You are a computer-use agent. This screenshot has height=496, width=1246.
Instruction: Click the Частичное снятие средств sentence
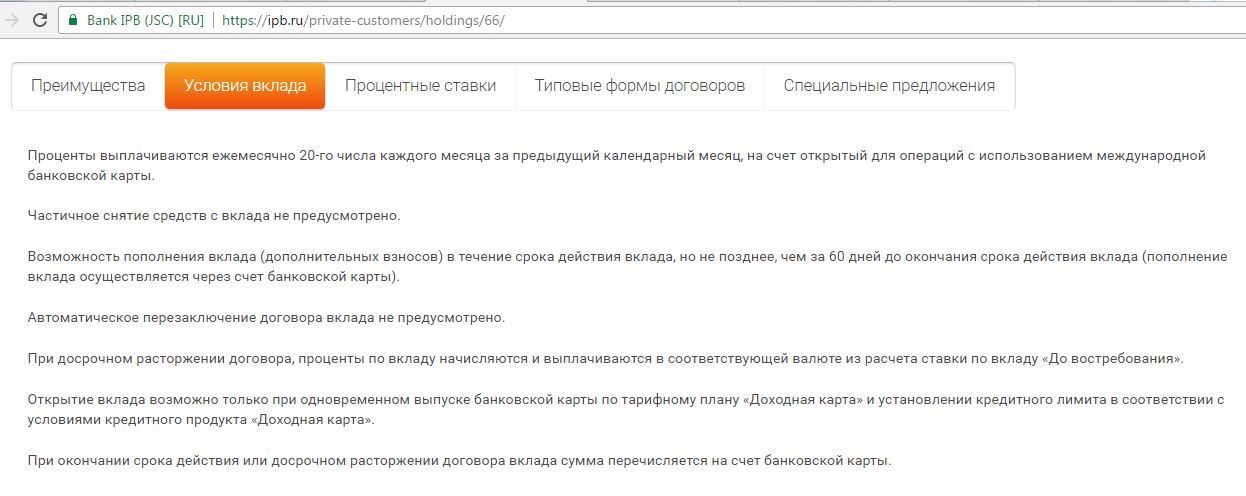(214, 216)
